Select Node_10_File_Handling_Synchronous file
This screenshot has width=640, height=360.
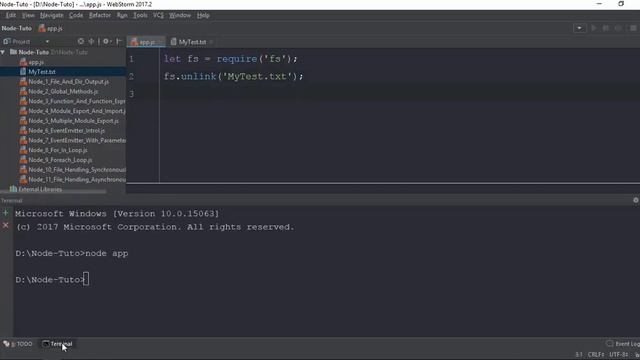click(x=77, y=170)
